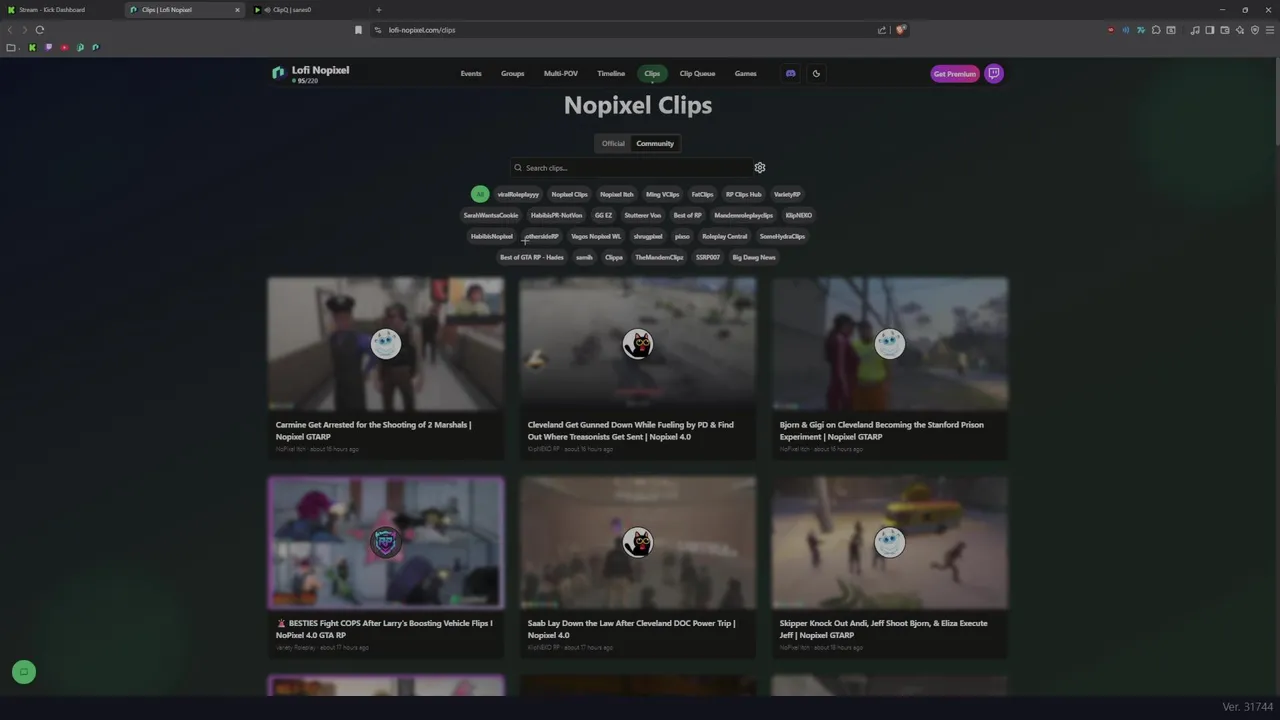Switch to the Official clips tab

point(613,143)
